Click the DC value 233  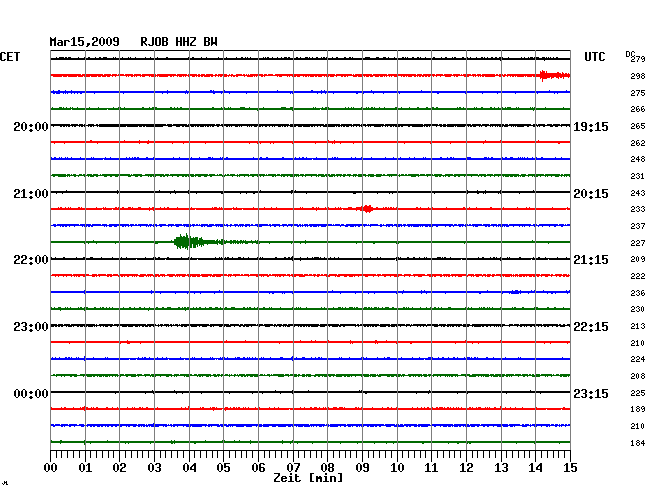(x=638, y=209)
